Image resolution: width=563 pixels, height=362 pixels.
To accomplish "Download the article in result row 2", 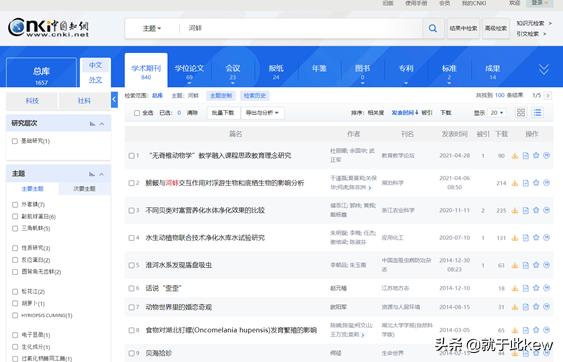I will tap(515, 183).
